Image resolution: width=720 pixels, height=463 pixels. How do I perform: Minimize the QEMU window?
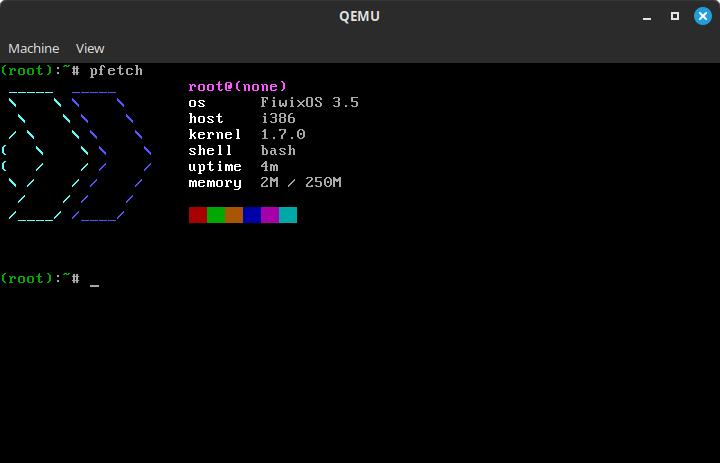click(649, 16)
